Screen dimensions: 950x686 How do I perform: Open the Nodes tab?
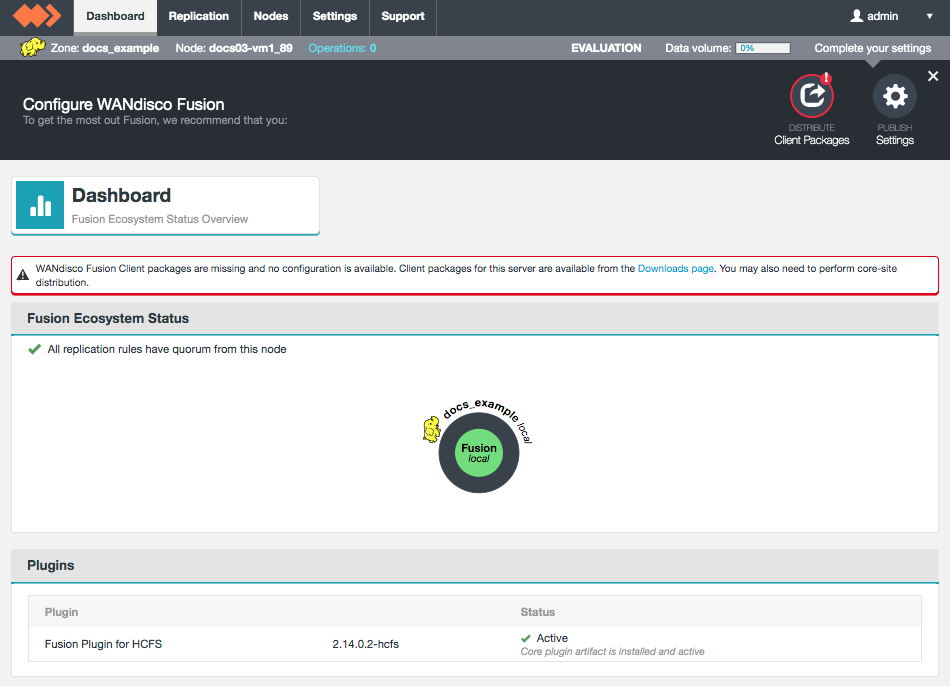270,17
